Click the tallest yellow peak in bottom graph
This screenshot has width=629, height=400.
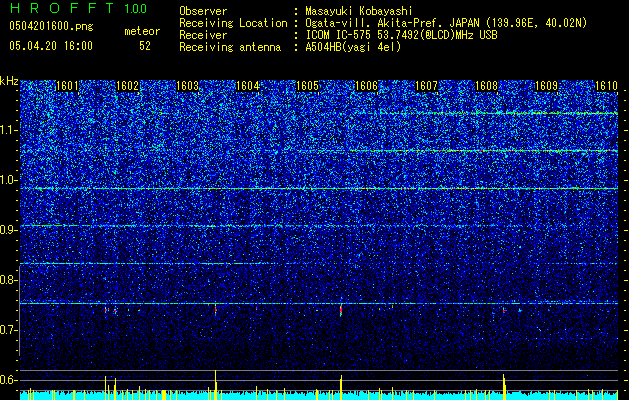tap(215, 385)
